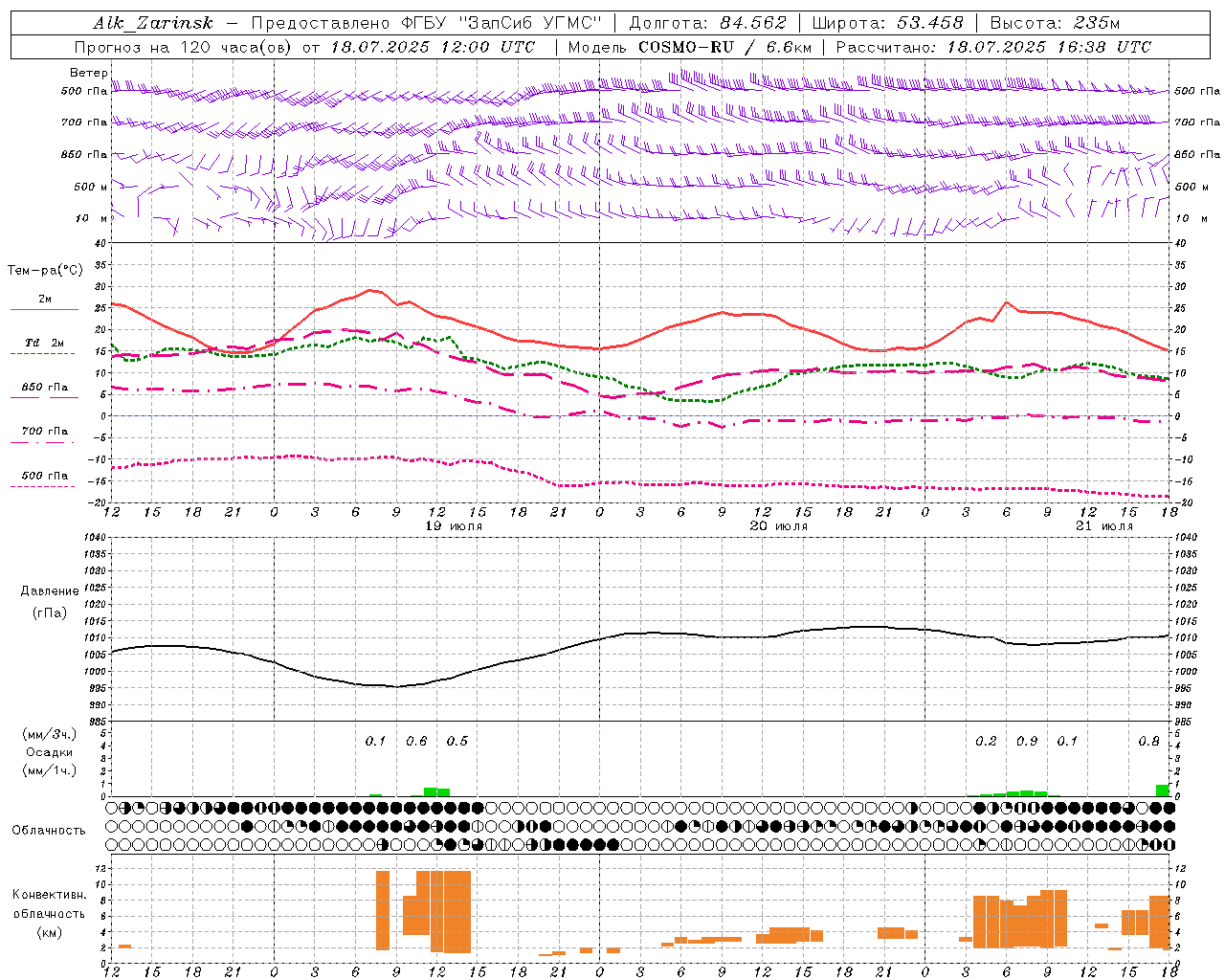Screen dimensions: 1225x980
Task: Click the station name Alk_Zarinsk in the header
Action: [x=153, y=23]
